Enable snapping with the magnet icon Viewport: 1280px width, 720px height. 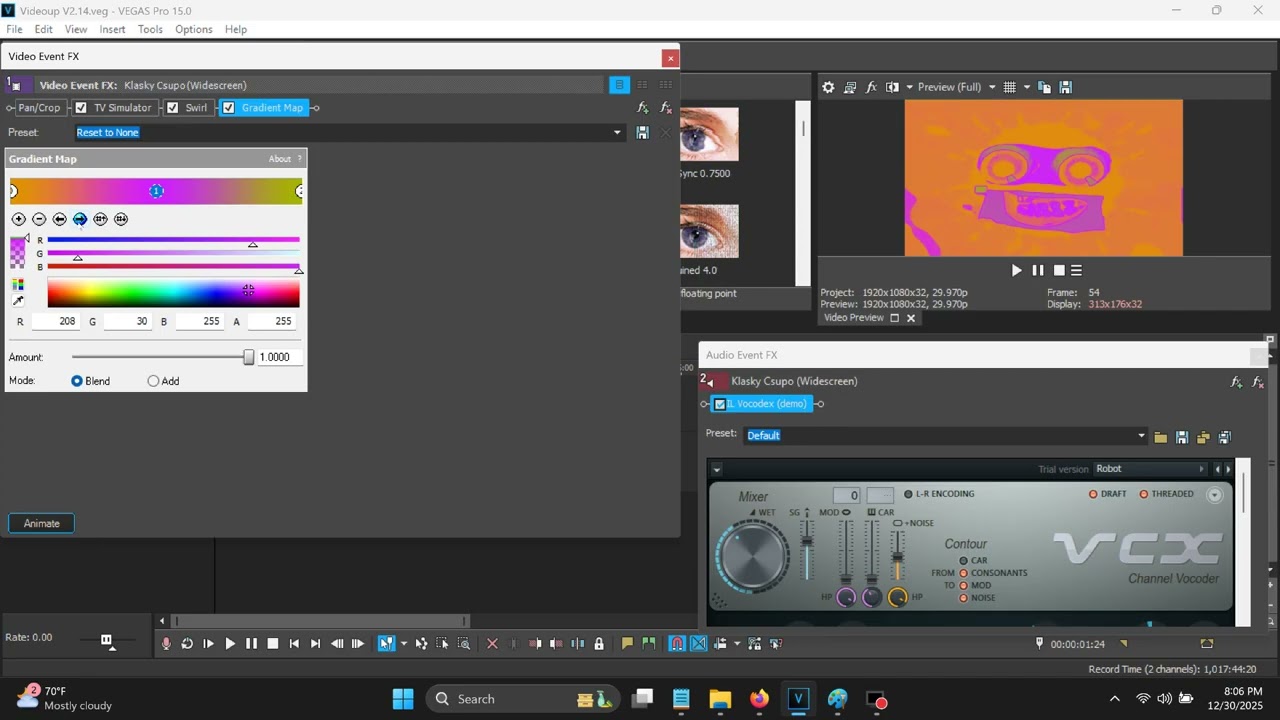tap(677, 644)
